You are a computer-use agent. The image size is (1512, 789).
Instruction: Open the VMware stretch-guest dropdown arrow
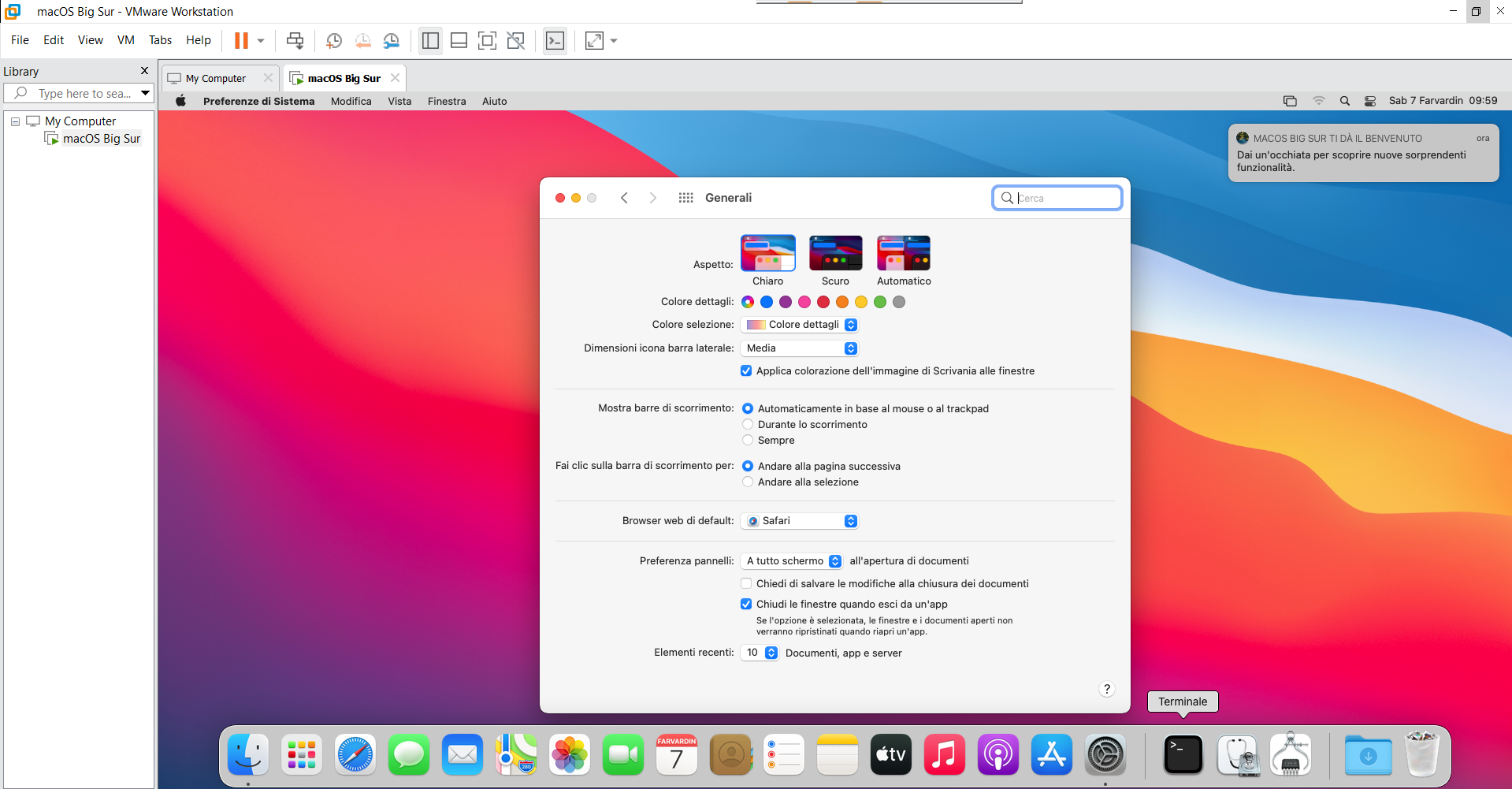[614, 41]
